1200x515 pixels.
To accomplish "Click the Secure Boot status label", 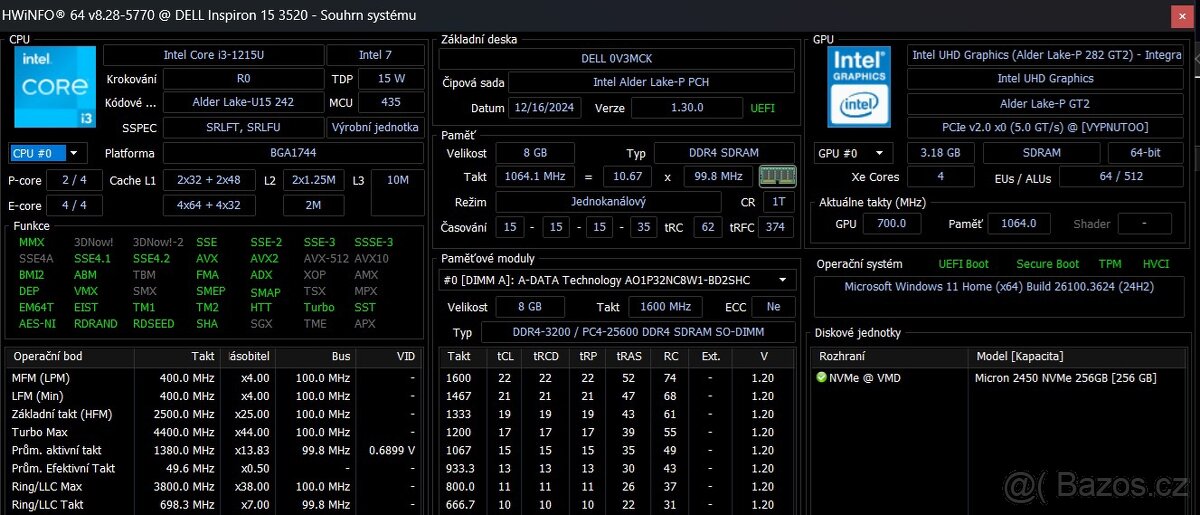I will click(x=1047, y=264).
